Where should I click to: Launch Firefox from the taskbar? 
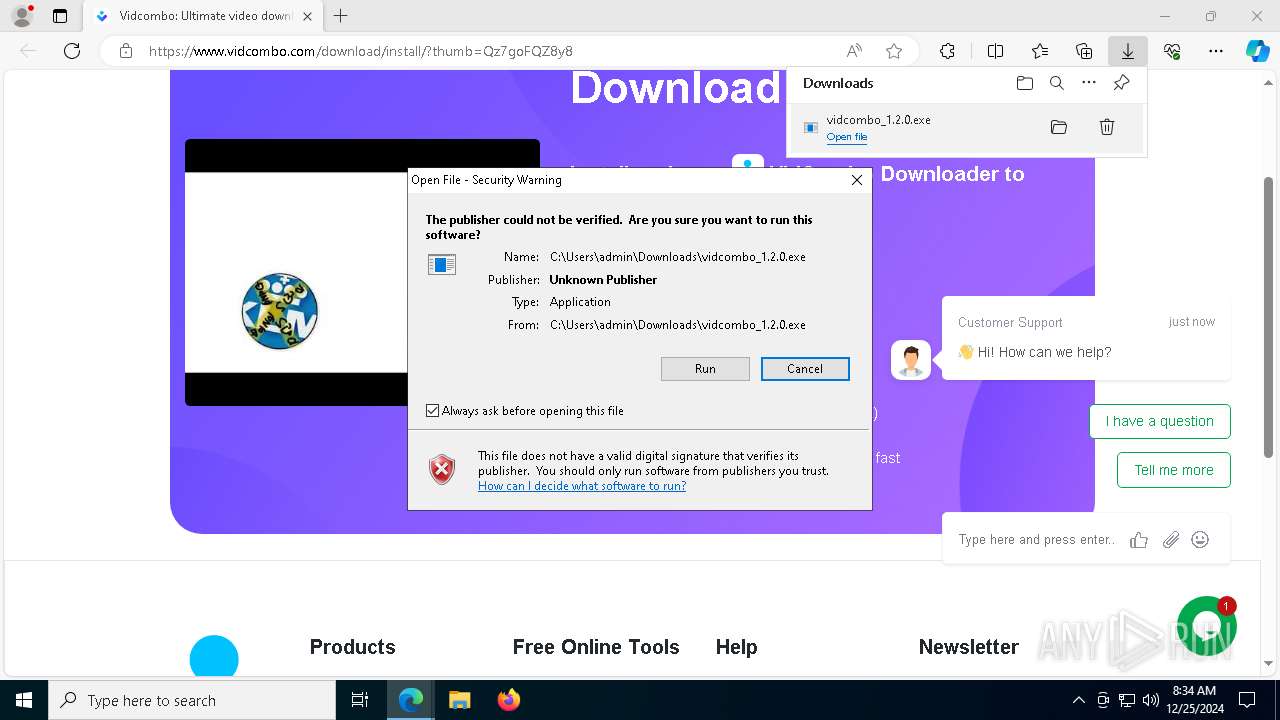click(x=509, y=700)
